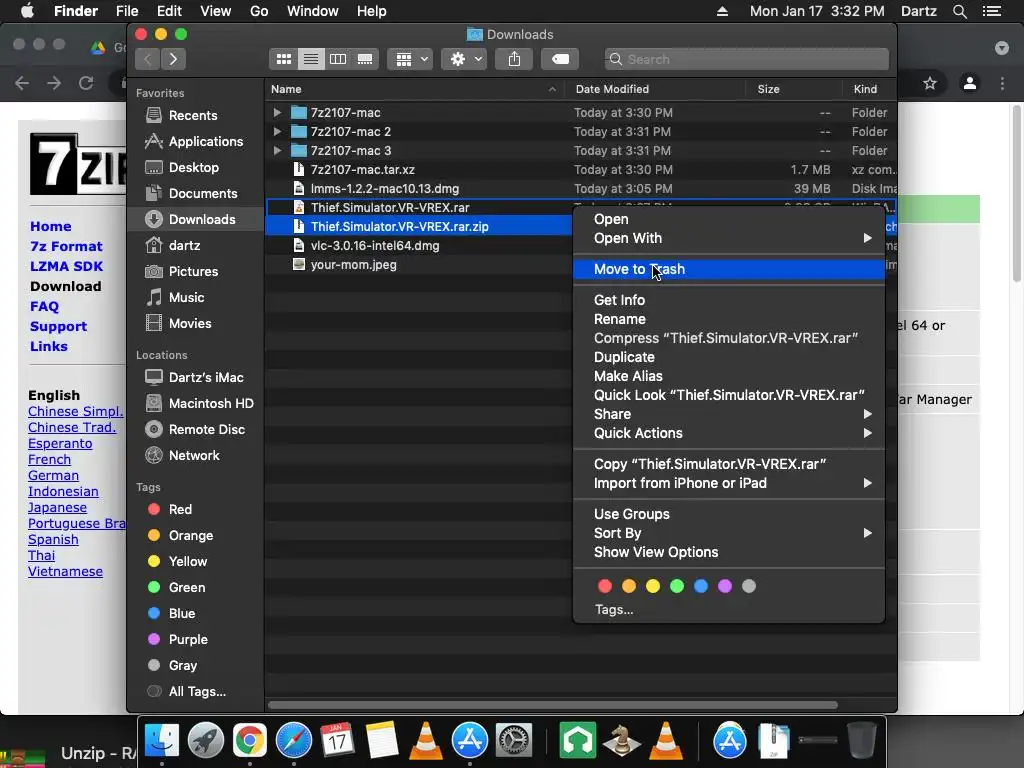This screenshot has width=1024, height=768.
Task: Apply the red tag color in context menu
Action: 605,586
